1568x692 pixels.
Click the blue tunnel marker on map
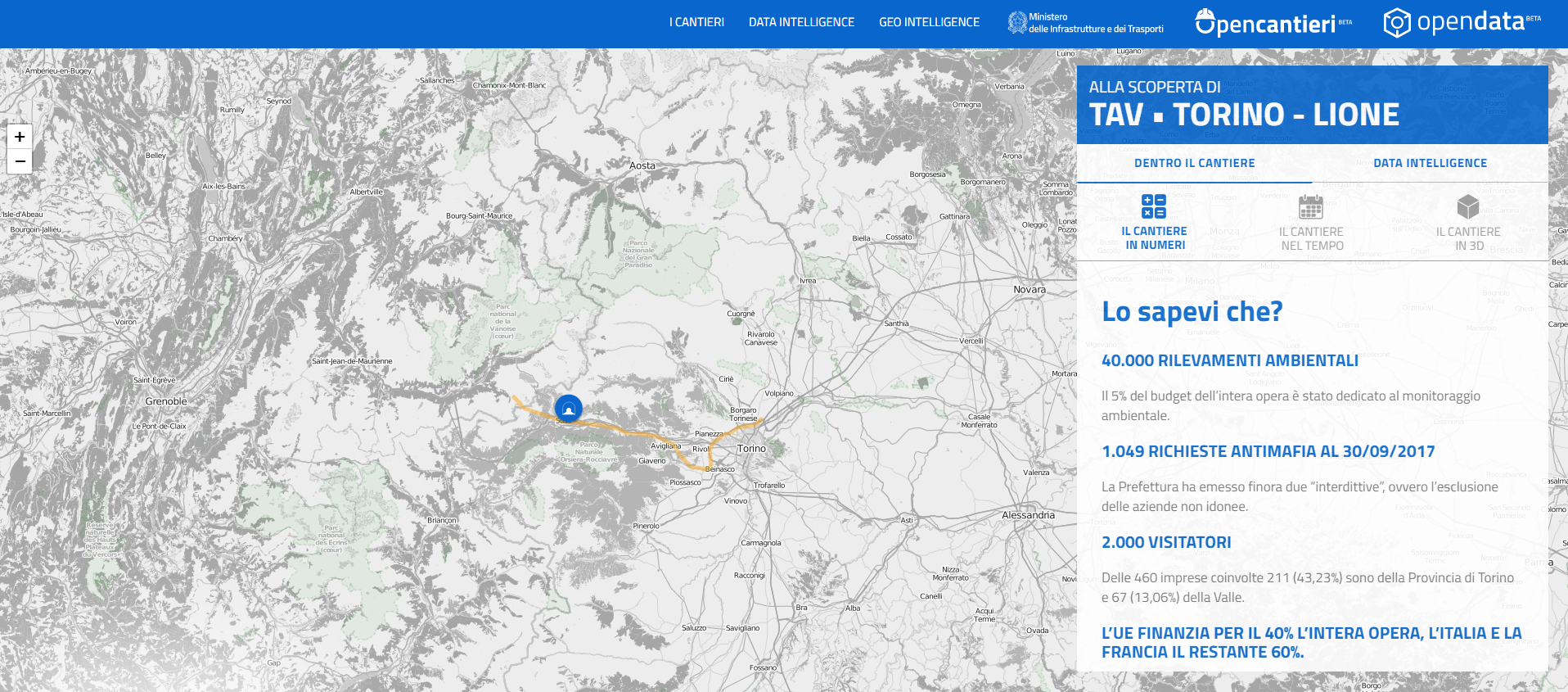pyautogui.click(x=568, y=407)
